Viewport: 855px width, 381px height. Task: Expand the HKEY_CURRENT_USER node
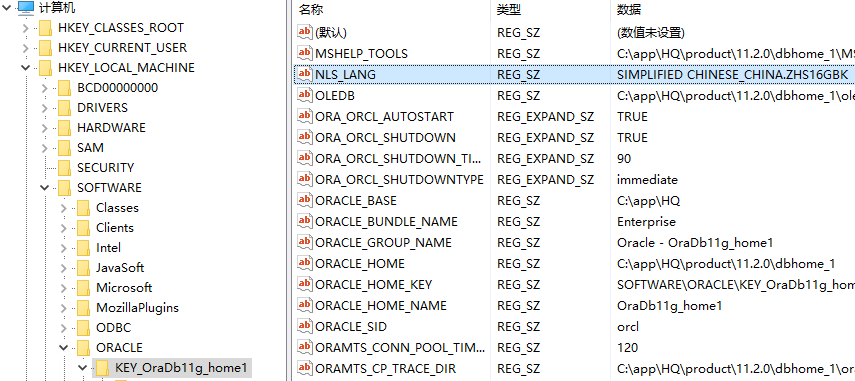[x=26, y=48]
